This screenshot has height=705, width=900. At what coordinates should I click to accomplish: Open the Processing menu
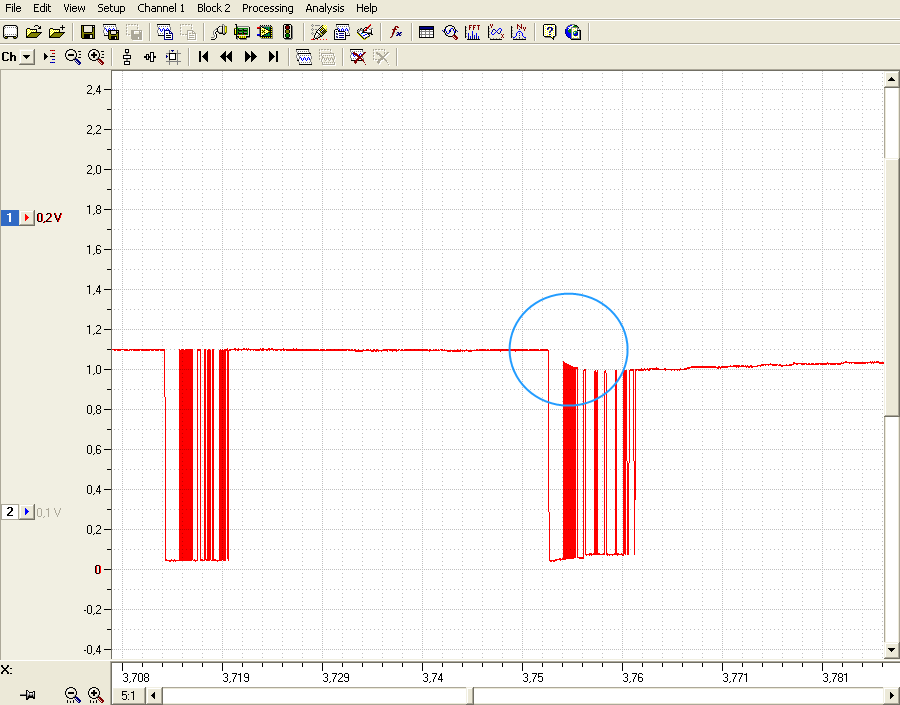267,8
